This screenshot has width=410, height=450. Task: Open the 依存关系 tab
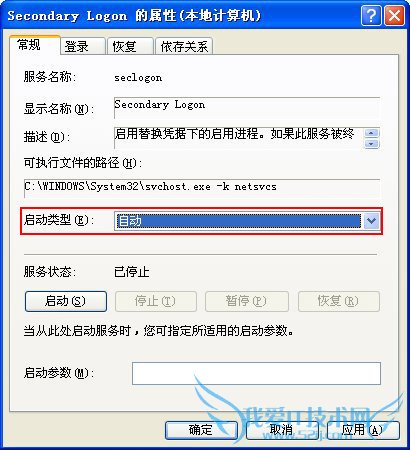(x=184, y=46)
